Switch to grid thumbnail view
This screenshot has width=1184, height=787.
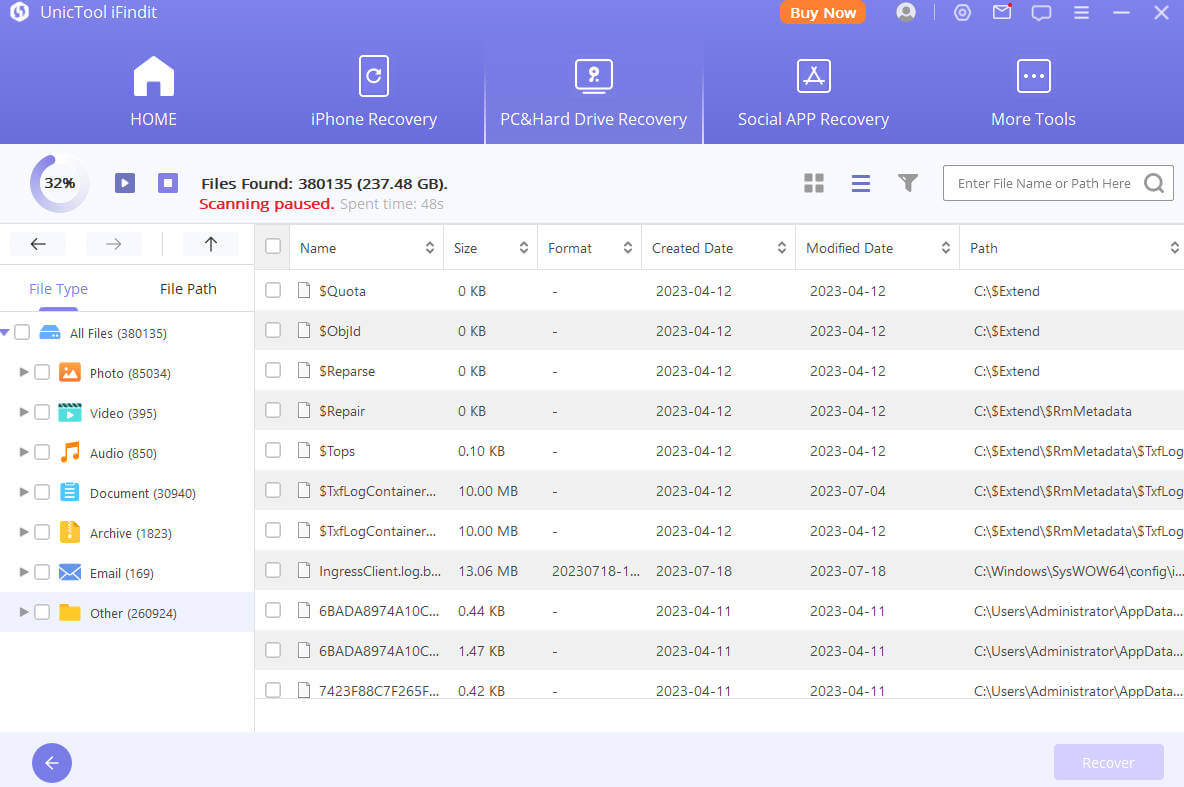(814, 183)
